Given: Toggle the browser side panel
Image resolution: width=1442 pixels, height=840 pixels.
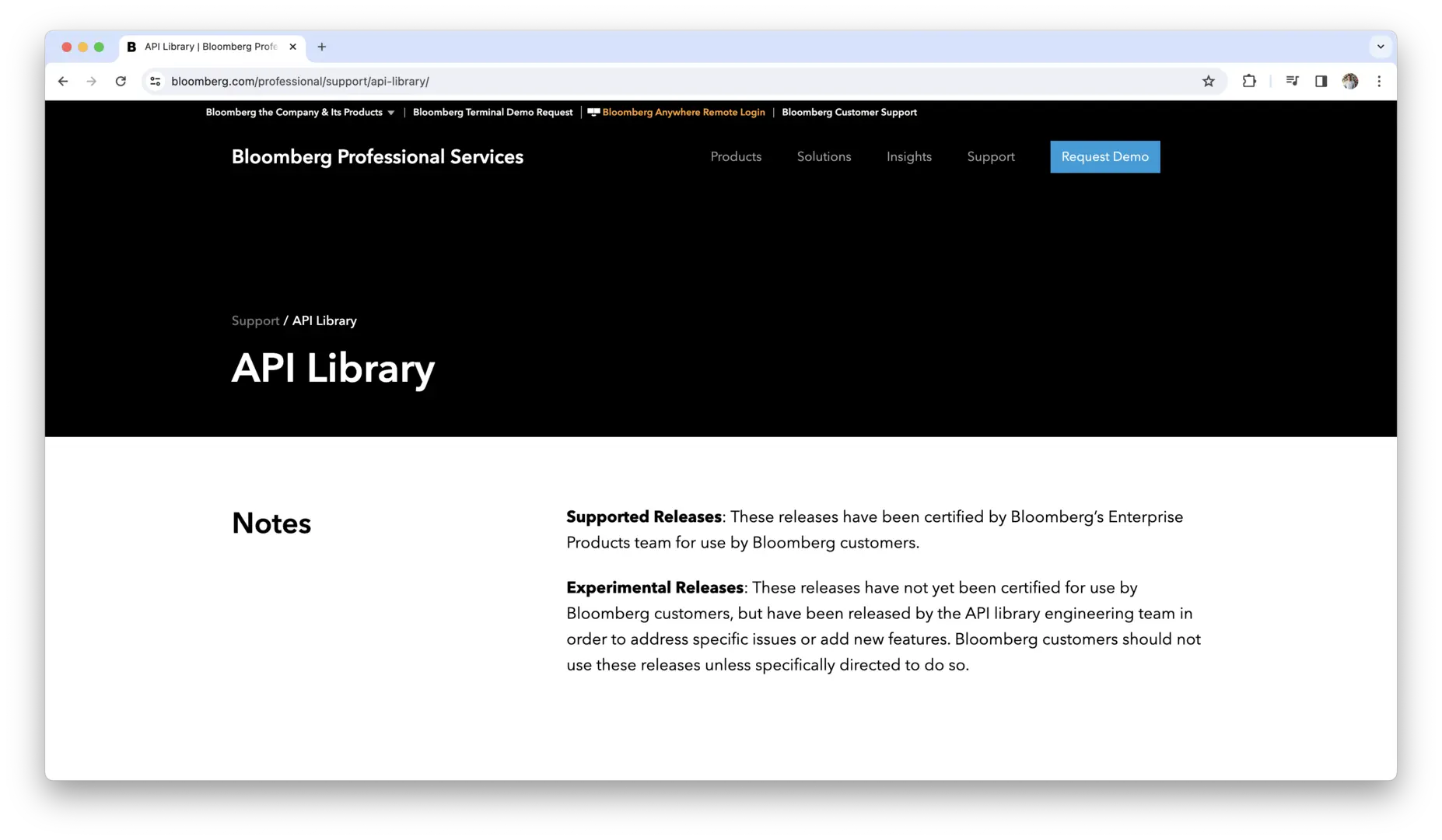Looking at the screenshot, I should 1321,81.
